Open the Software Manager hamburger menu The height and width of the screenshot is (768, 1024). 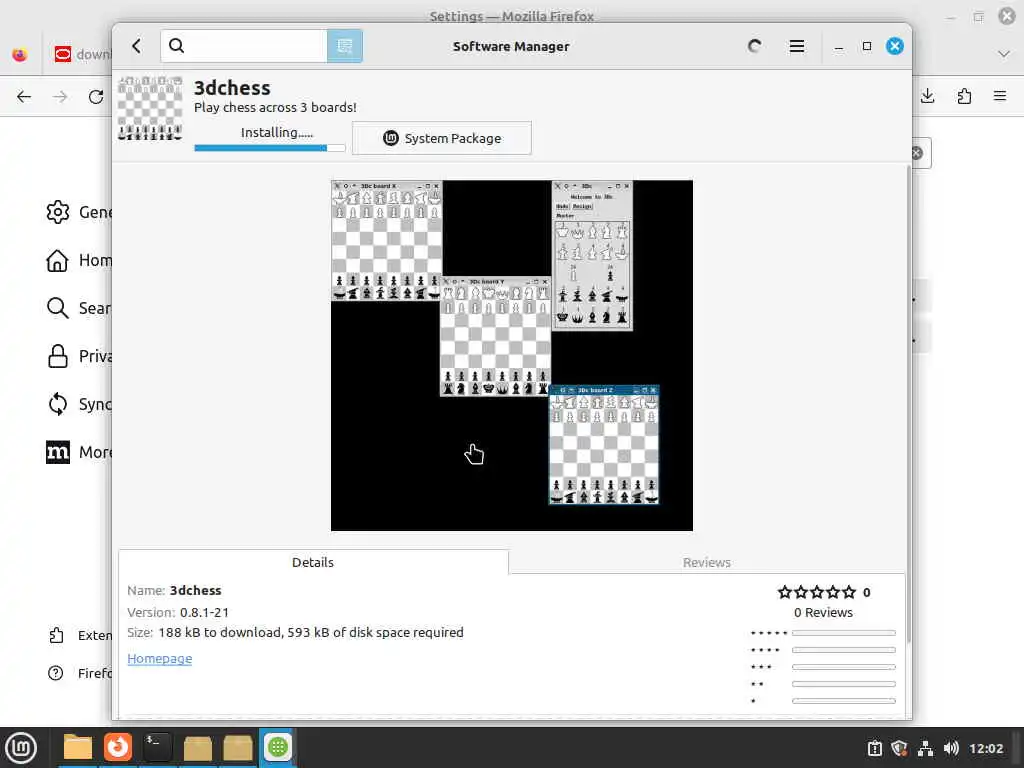point(797,46)
